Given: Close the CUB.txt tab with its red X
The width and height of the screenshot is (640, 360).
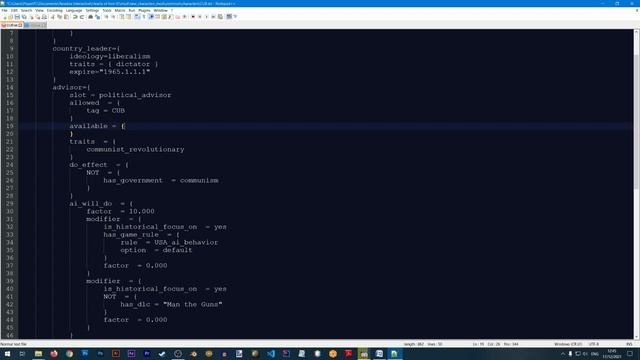Looking at the screenshot, I should [20, 25].
